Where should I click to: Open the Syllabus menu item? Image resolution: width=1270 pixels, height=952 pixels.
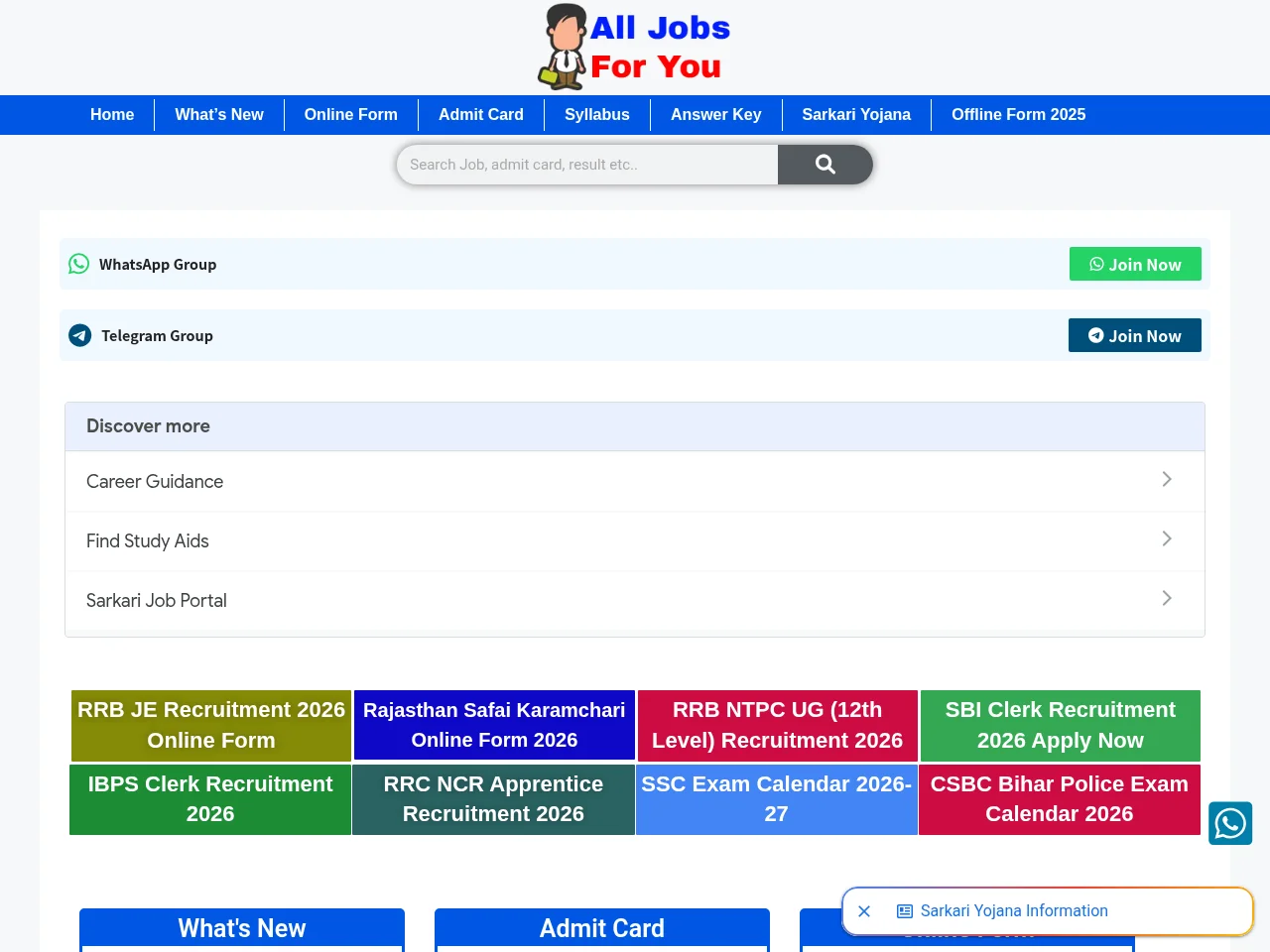597,115
